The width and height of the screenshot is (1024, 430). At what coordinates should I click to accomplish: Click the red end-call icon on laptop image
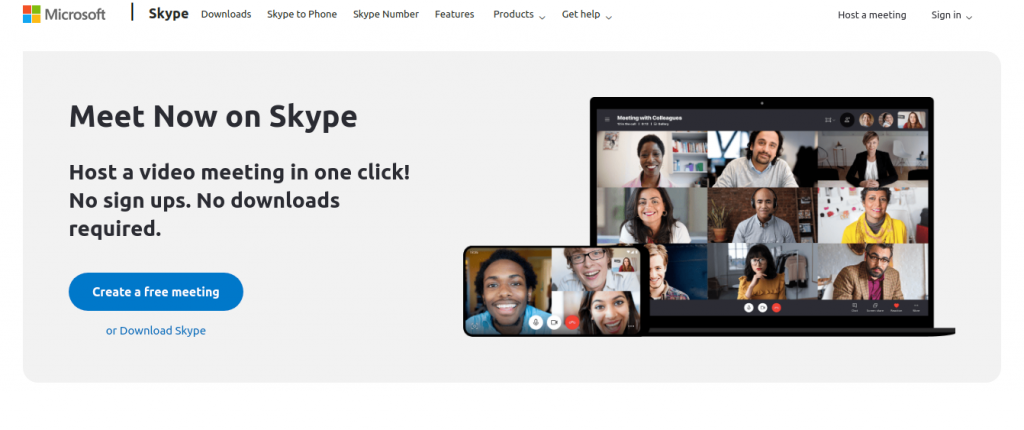point(776,307)
